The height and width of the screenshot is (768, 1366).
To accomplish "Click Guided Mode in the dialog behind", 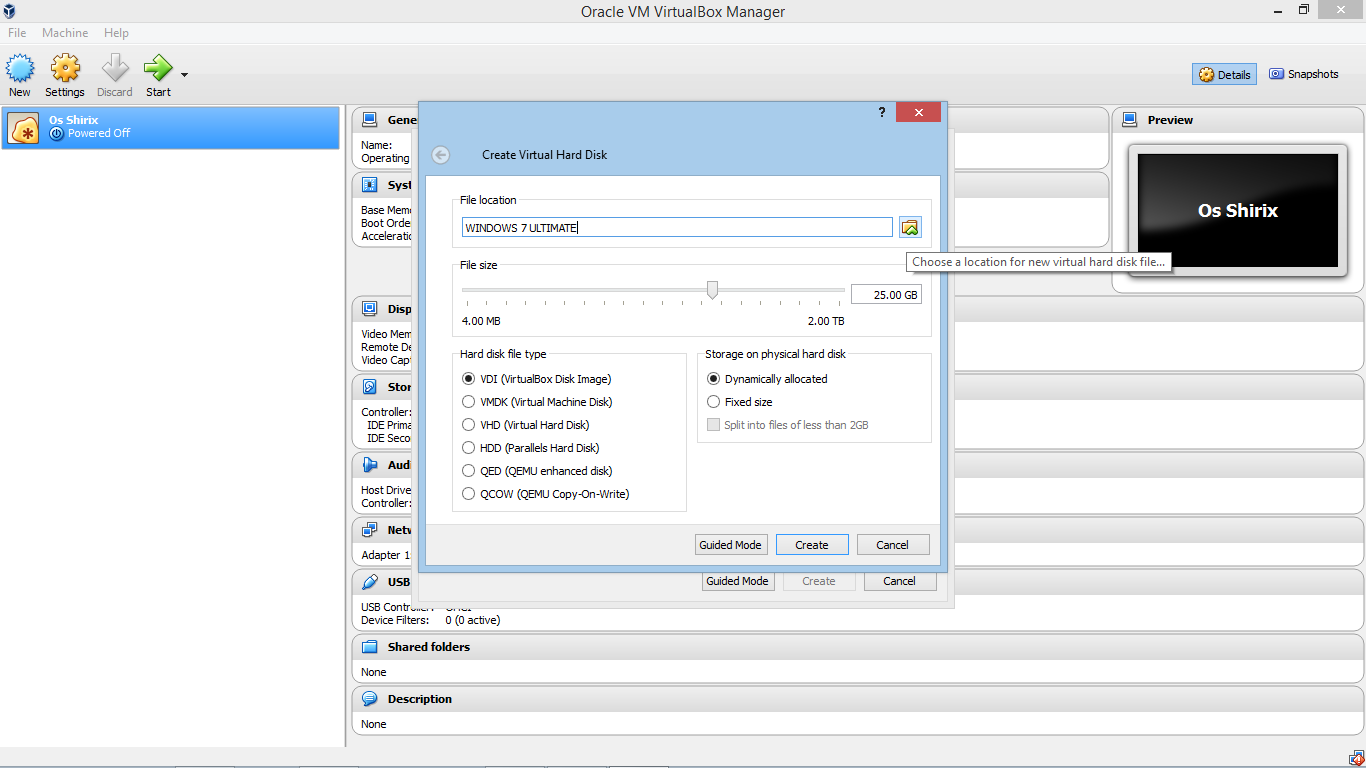I will (738, 581).
